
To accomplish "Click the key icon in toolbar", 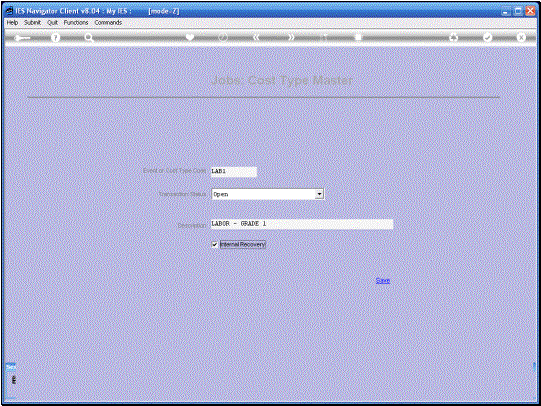I will click(22, 38).
